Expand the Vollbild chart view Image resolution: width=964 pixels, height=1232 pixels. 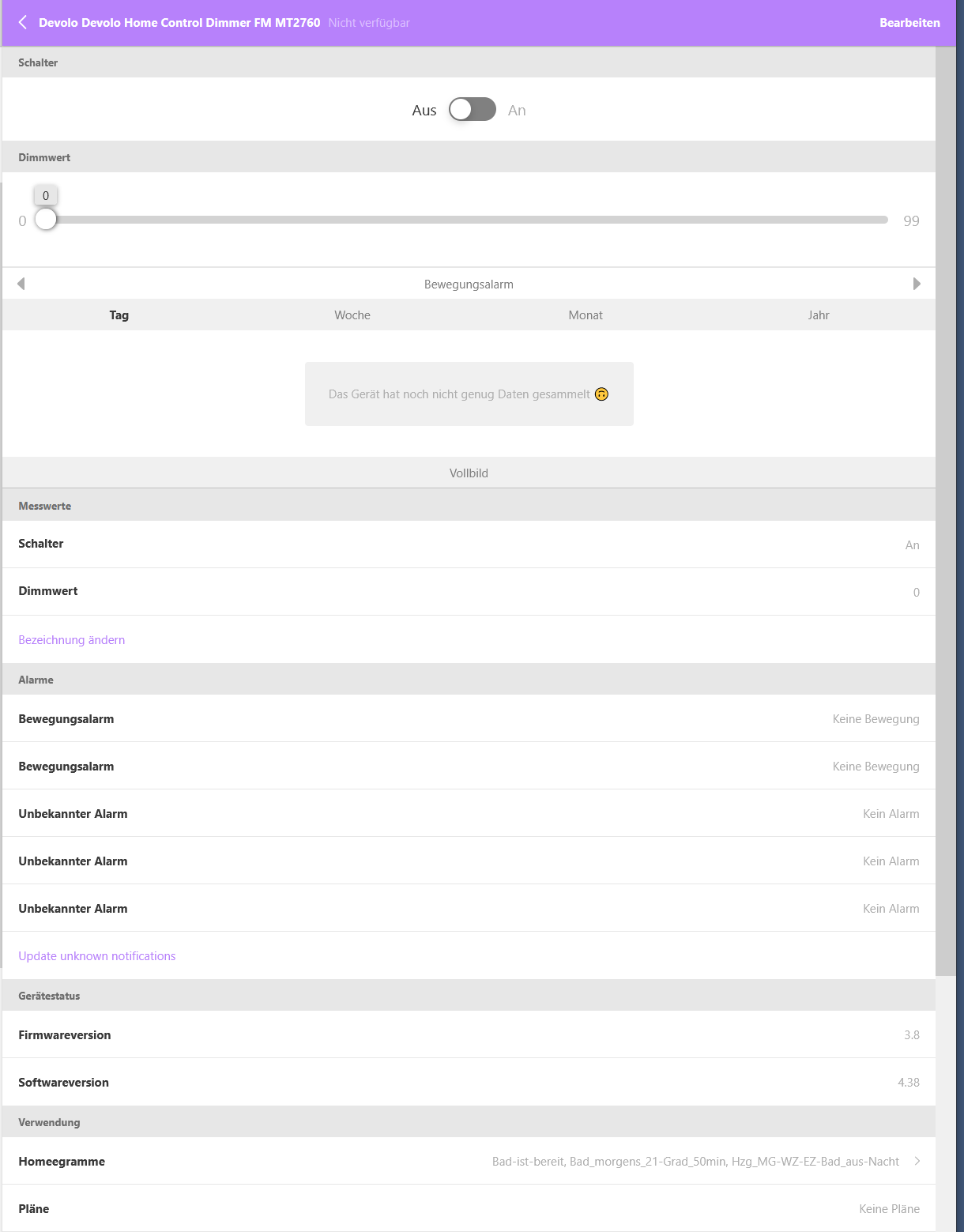click(469, 473)
